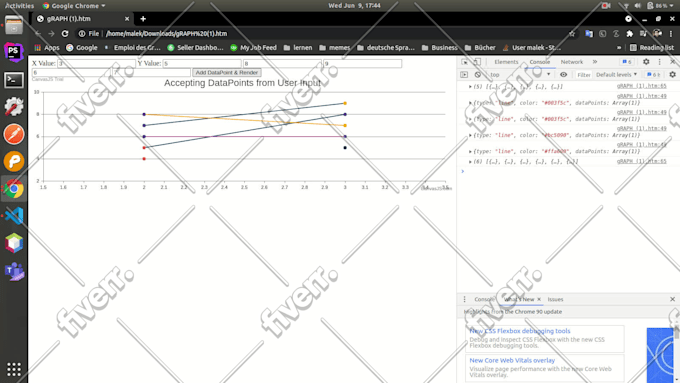Click the Y Value field containing 5

[202, 63]
